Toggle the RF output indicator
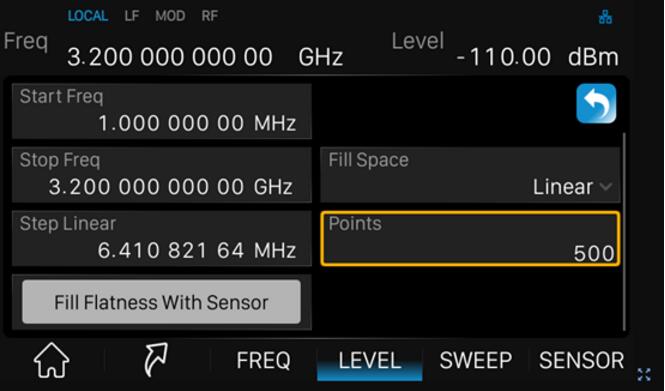 (210, 16)
